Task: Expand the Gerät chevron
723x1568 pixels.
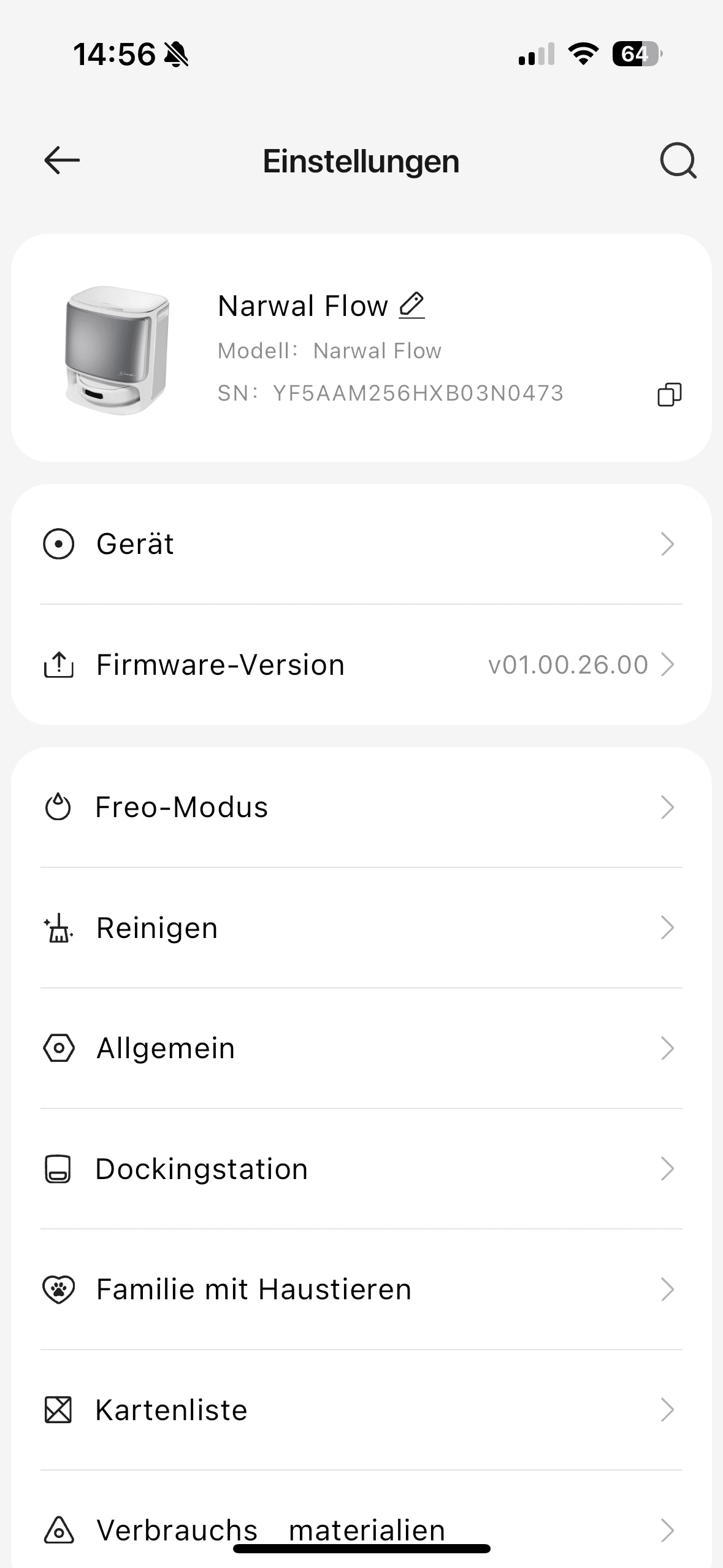Action: pyautogui.click(x=667, y=544)
